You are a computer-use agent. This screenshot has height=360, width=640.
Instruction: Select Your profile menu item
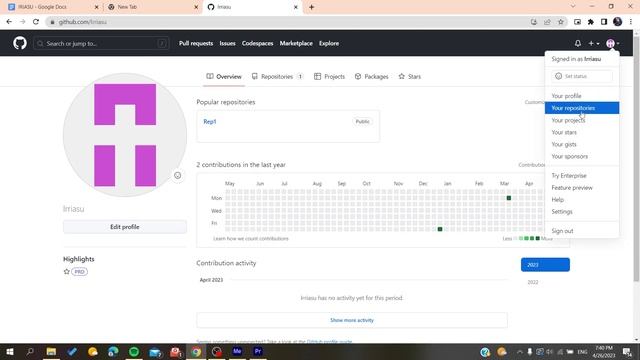click(x=582, y=96)
